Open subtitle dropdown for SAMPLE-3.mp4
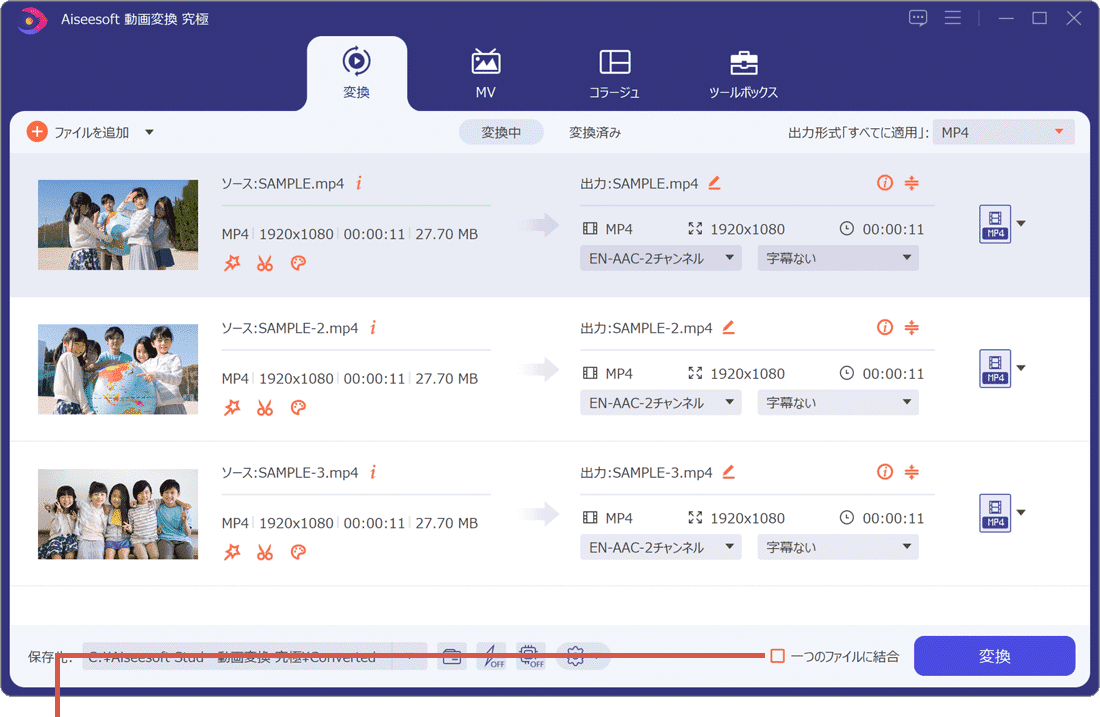The width and height of the screenshot is (1100, 717). pos(837,547)
